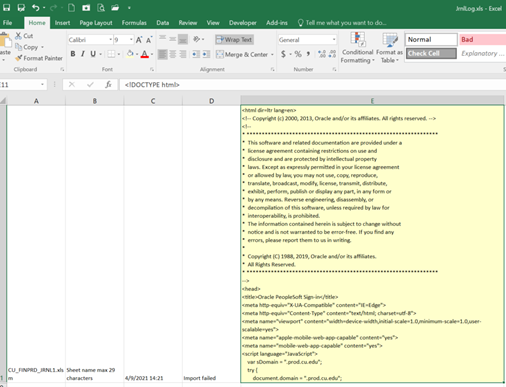Click the Copy icon
The image size is (506, 387).
[x=19, y=47]
